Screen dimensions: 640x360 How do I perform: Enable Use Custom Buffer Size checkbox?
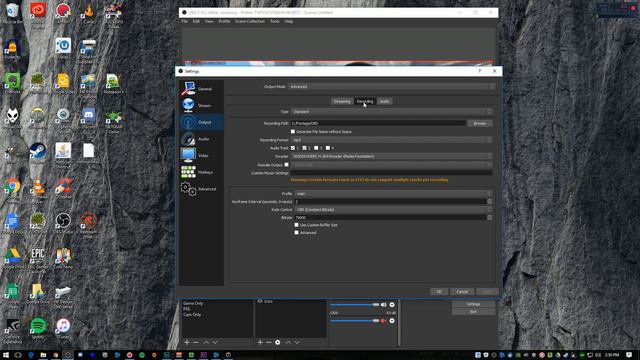[296, 225]
